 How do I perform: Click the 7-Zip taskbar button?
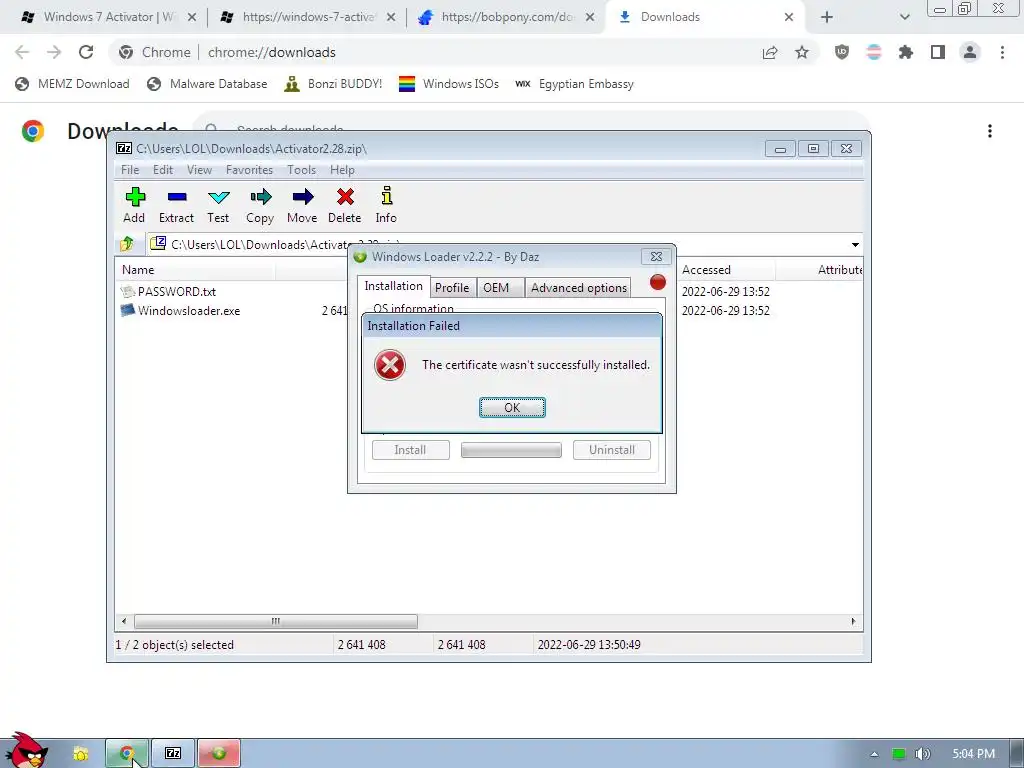173,754
